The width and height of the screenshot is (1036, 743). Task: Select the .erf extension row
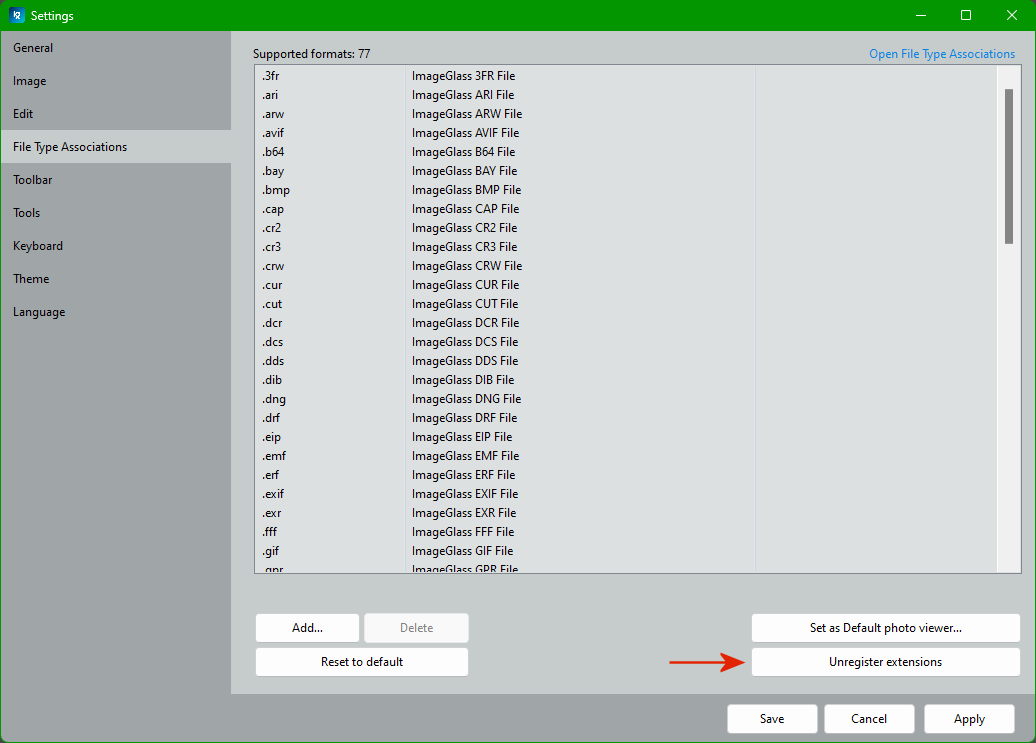coord(625,476)
